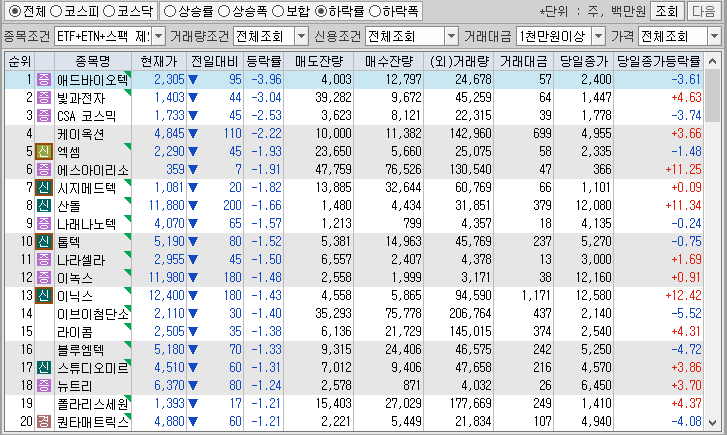
Task: Click the scrollbar down arrow
Action: point(713,422)
